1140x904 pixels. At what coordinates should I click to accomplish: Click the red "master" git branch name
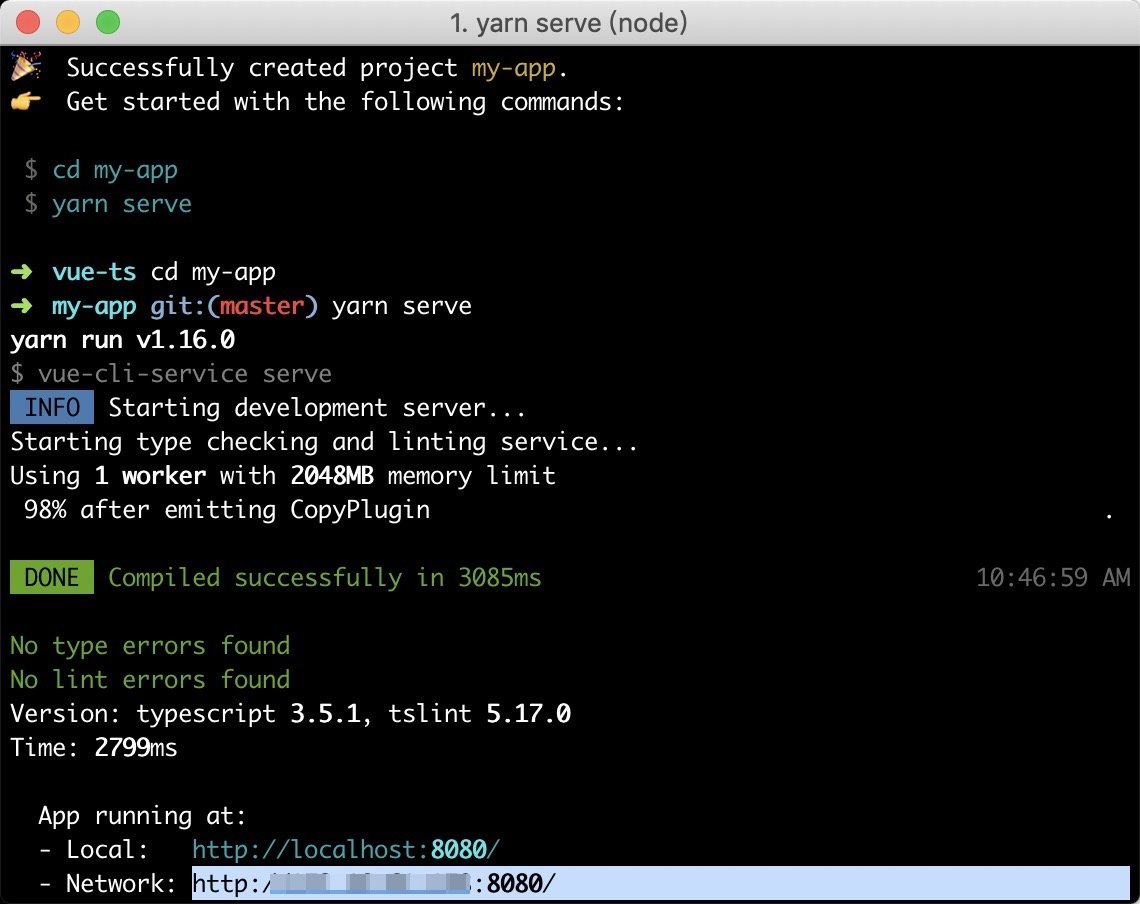pyautogui.click(x=262, y=306)
